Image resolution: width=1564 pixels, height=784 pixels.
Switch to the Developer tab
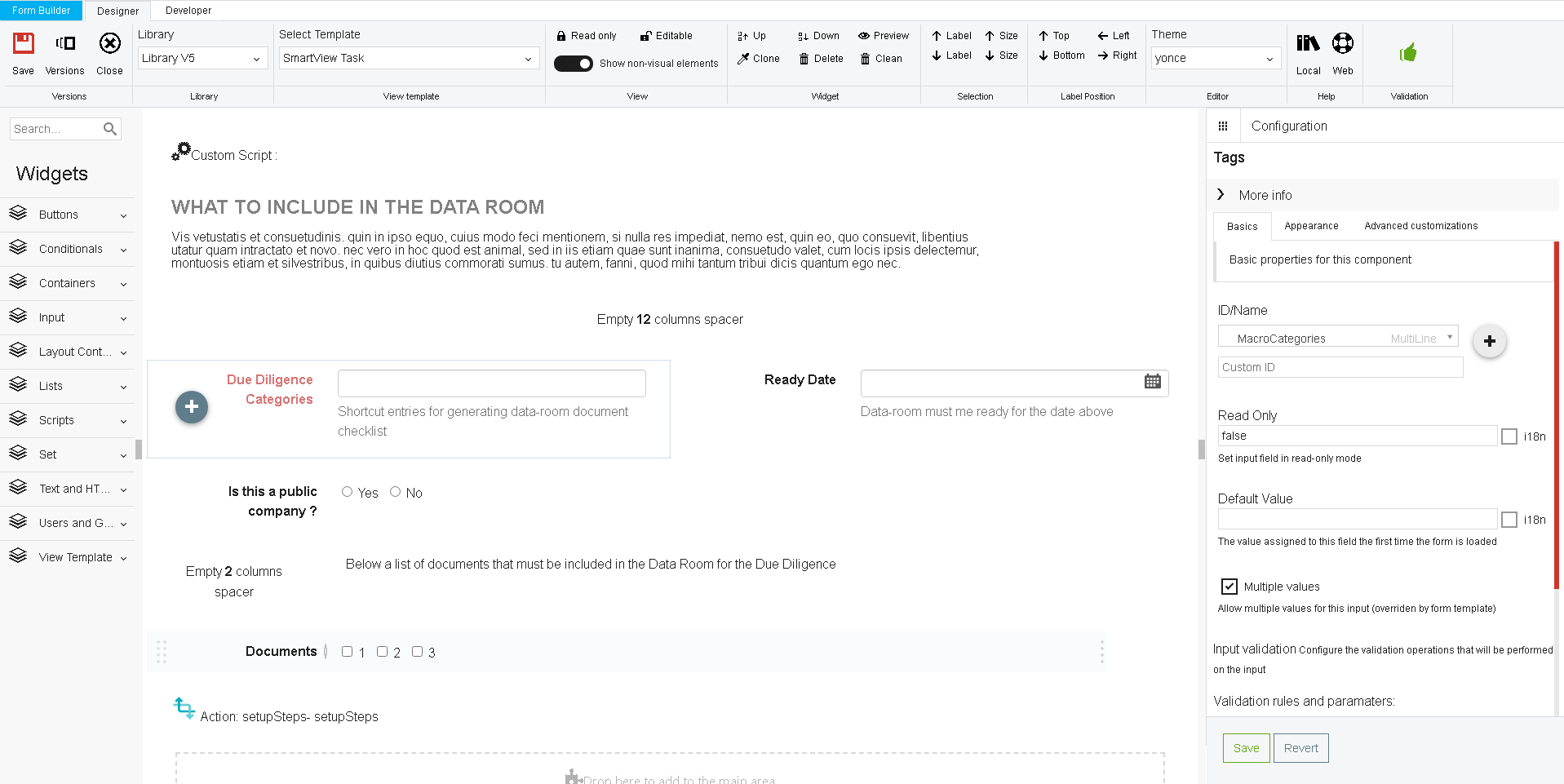pyautogui.click(x=188, y=11)
